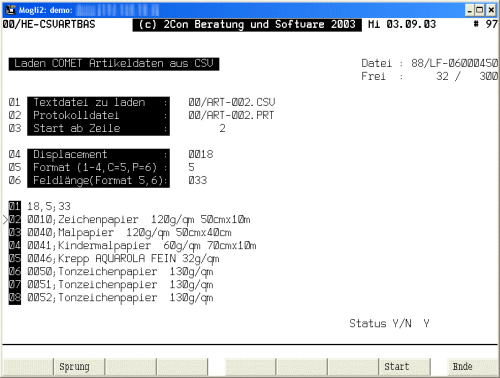Click the date 'Mi 03.09.03'

point(402,24)
